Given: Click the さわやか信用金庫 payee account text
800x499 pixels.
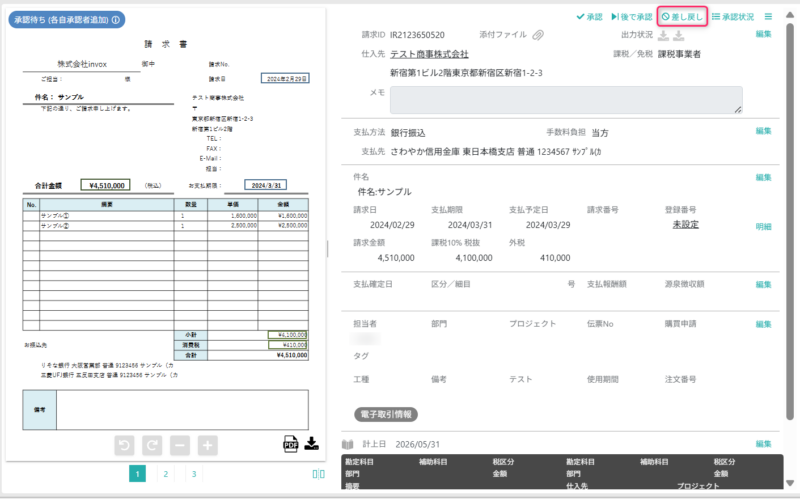Looking at the screenshot, I should coord(496,152).
